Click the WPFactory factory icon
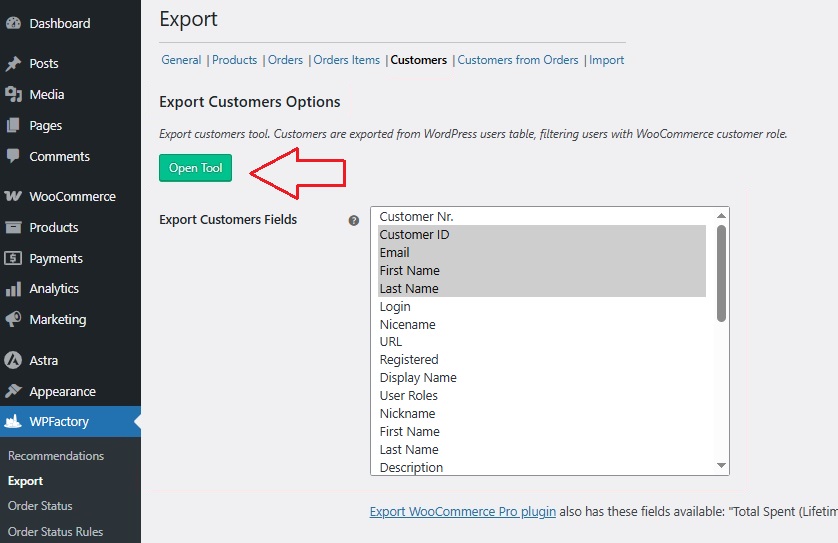838x543 pixels. (x=13, y=422)
